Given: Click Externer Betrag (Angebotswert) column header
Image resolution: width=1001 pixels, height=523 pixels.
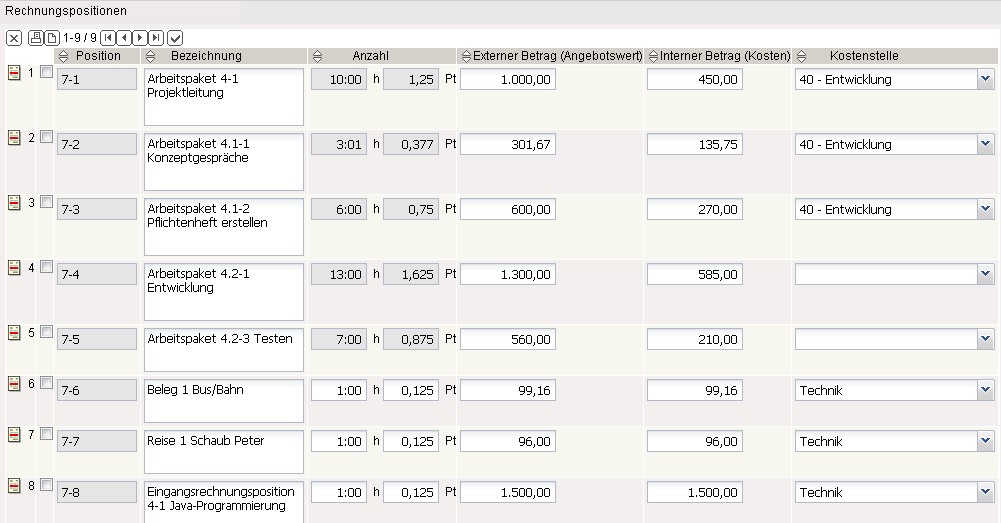Looking at the screenshot, I should tap(557, 56).
